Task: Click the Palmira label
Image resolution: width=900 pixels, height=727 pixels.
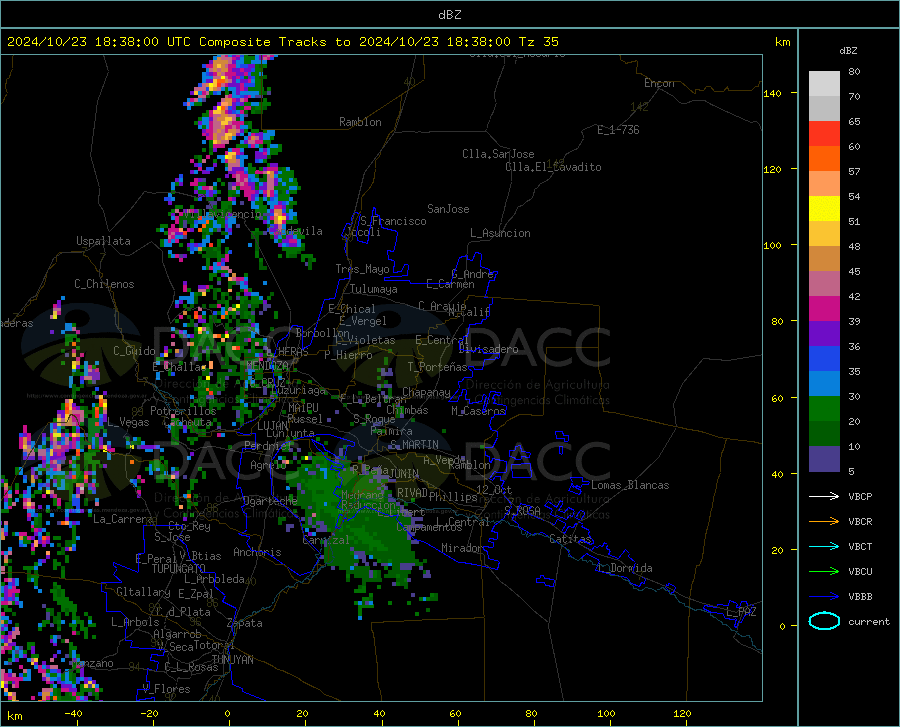Action: tap(391, 431)
